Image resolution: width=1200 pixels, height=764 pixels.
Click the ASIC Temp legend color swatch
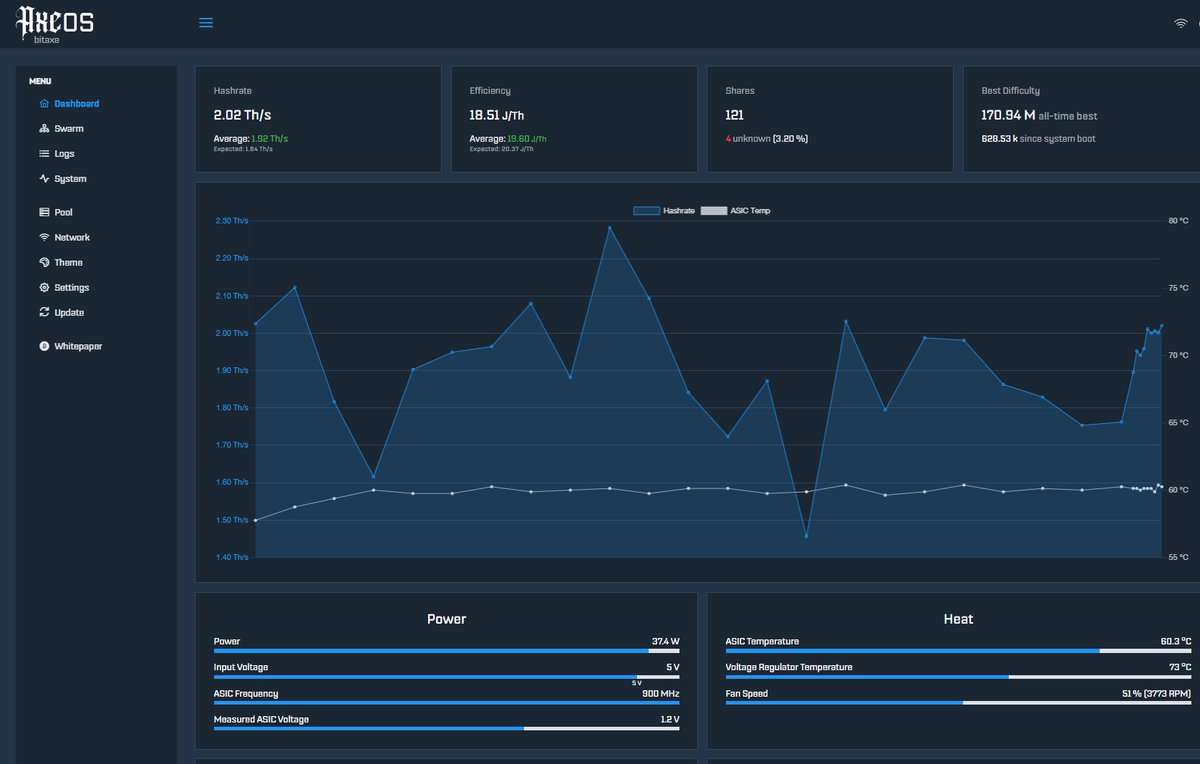click(714, 211)
